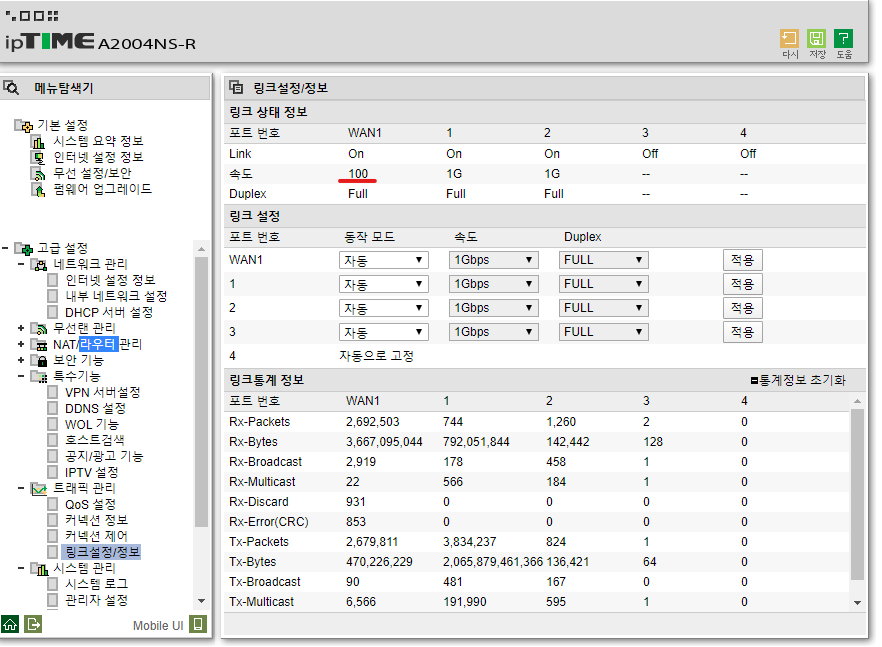
Task: Apply port 1 settings with 적용
Action: coord(742,284)
